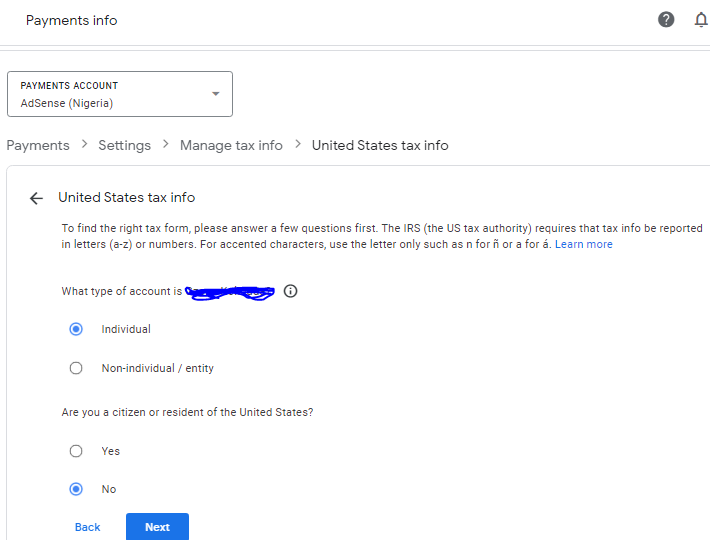Click the back arrow beside United States tax info
This screenshot has height=540, width=710.
pos(37,198)
